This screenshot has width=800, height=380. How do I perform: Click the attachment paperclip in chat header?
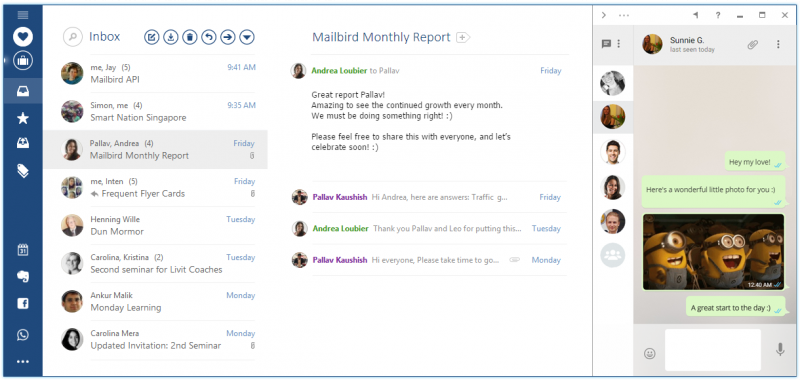coord(753,44)
